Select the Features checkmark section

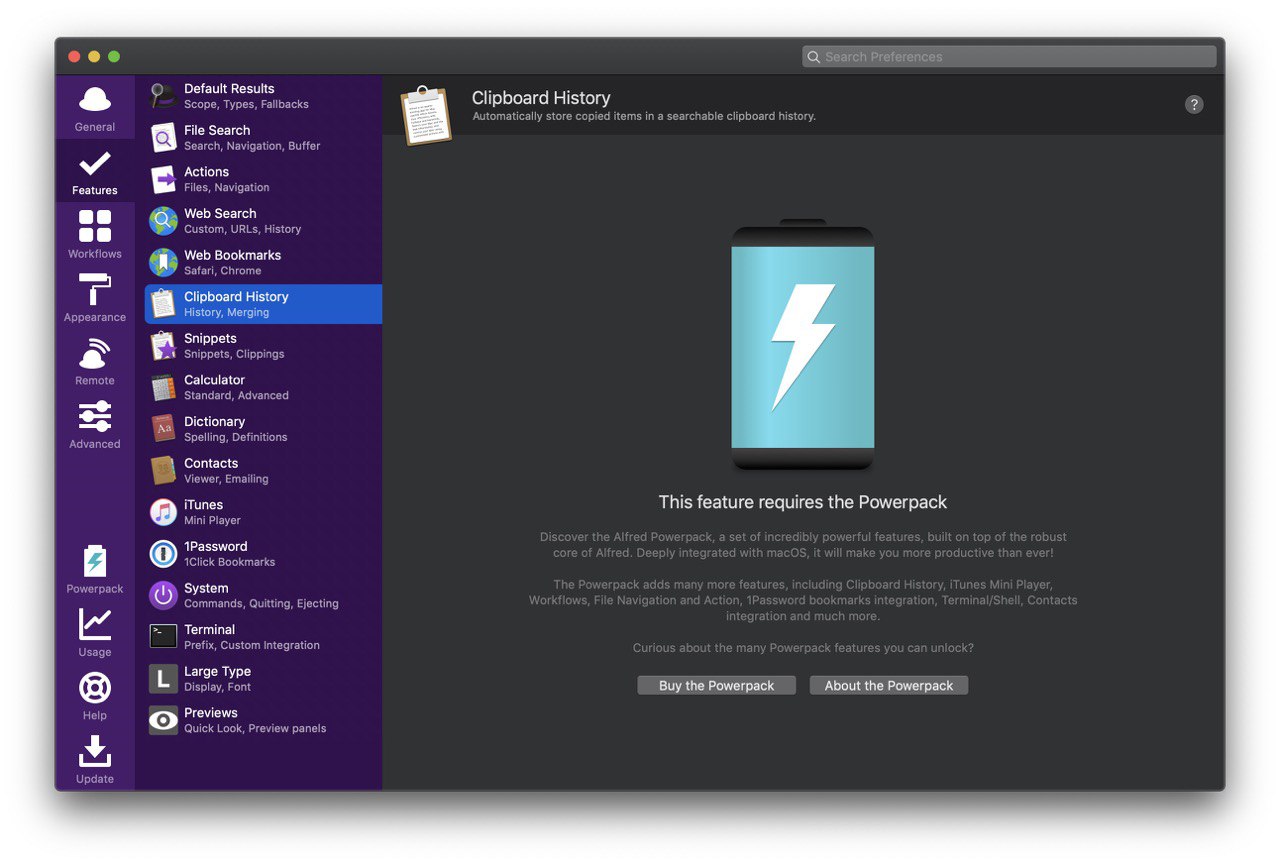point(95,171)
